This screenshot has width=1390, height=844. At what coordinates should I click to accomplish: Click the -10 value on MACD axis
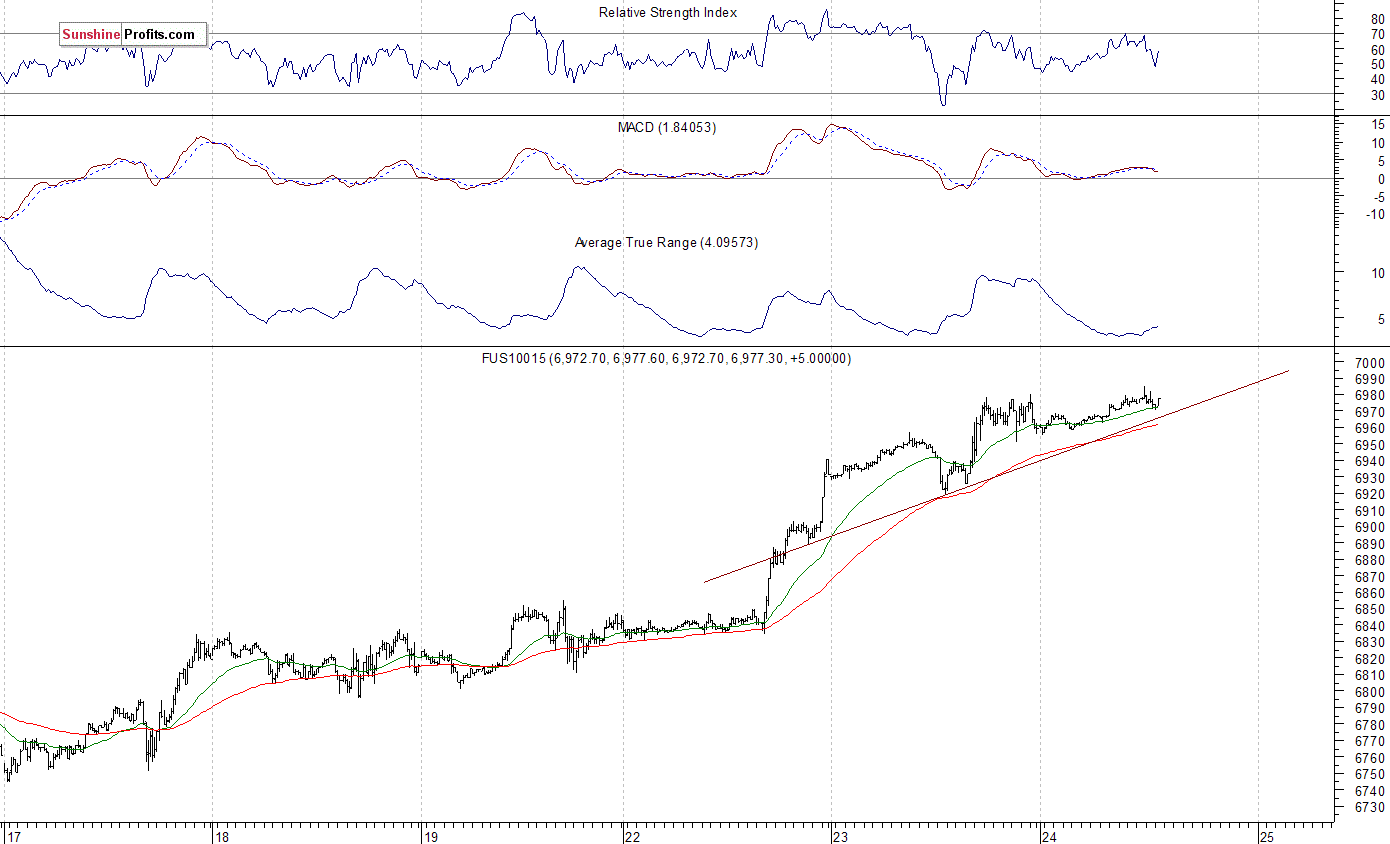[x=1376, y=214]
